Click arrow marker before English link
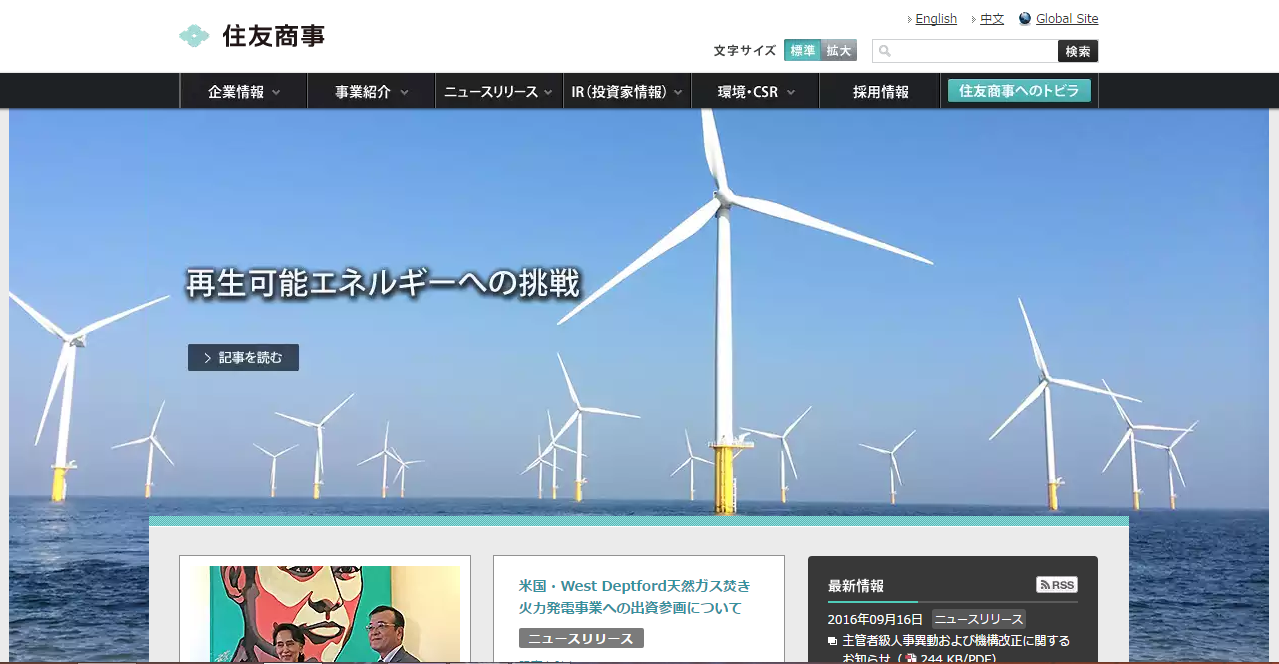Screen dimensions: 1279x664 point(909,19)
